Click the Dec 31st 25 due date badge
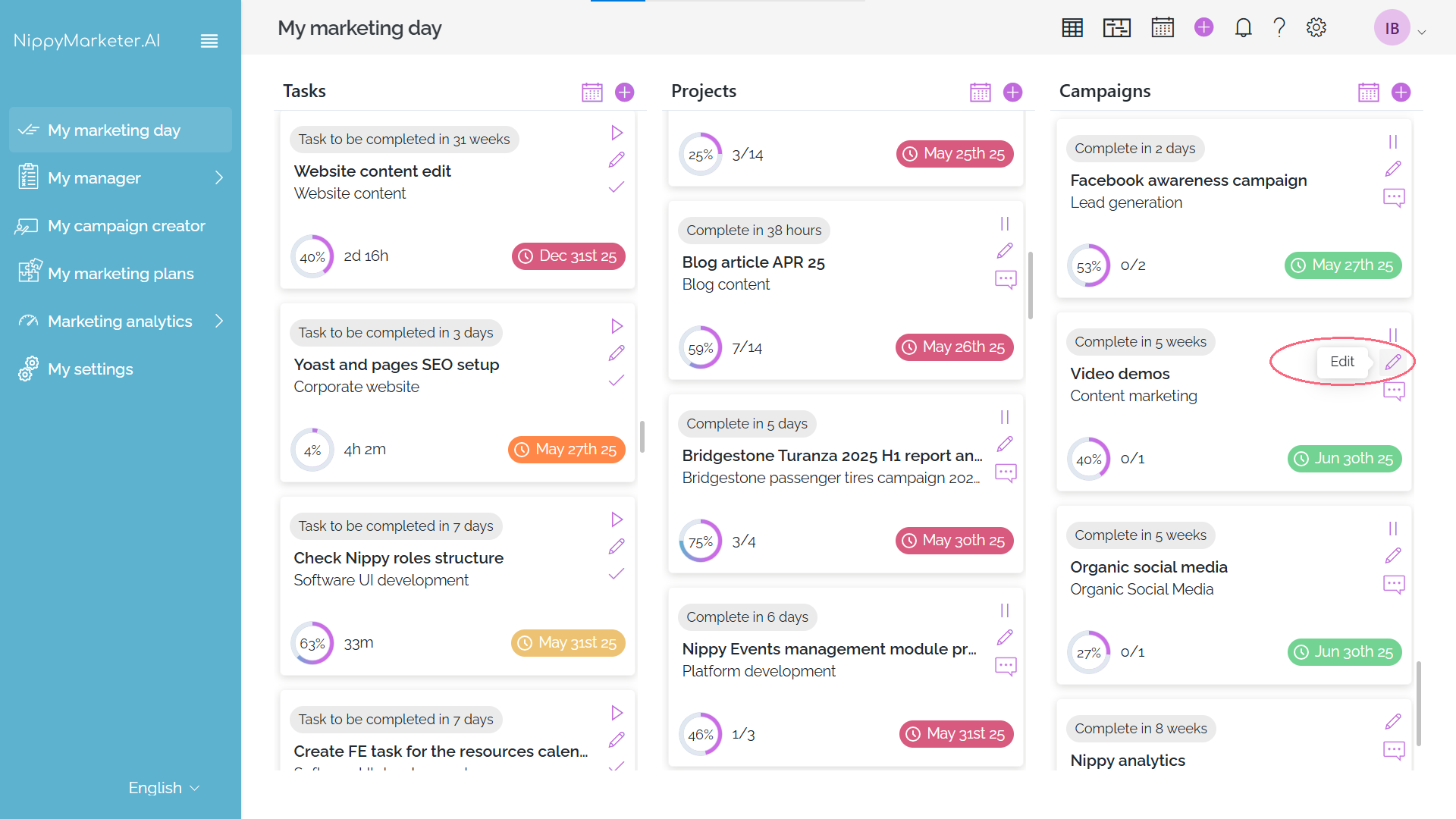 click(x=569, y=256)
